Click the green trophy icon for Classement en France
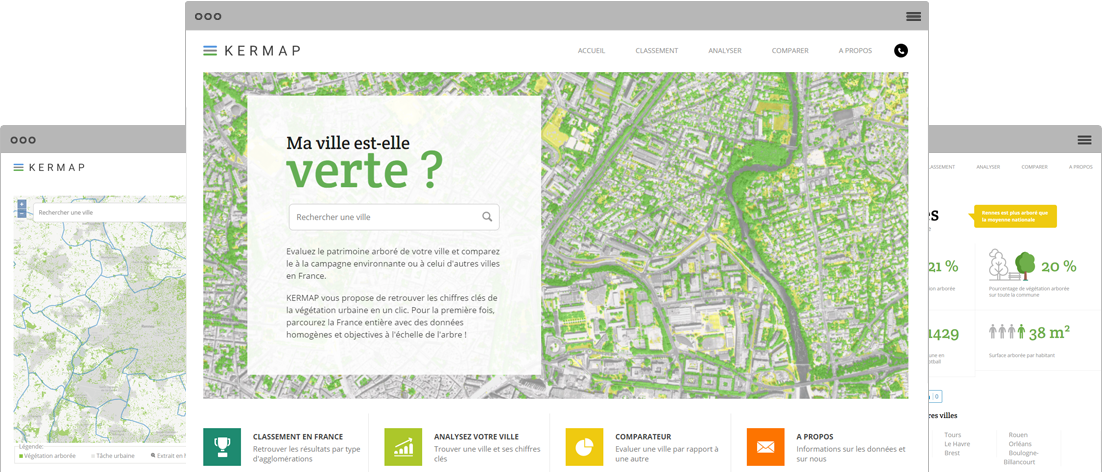Screen dimensions: 1102x472 pos(222,447)
